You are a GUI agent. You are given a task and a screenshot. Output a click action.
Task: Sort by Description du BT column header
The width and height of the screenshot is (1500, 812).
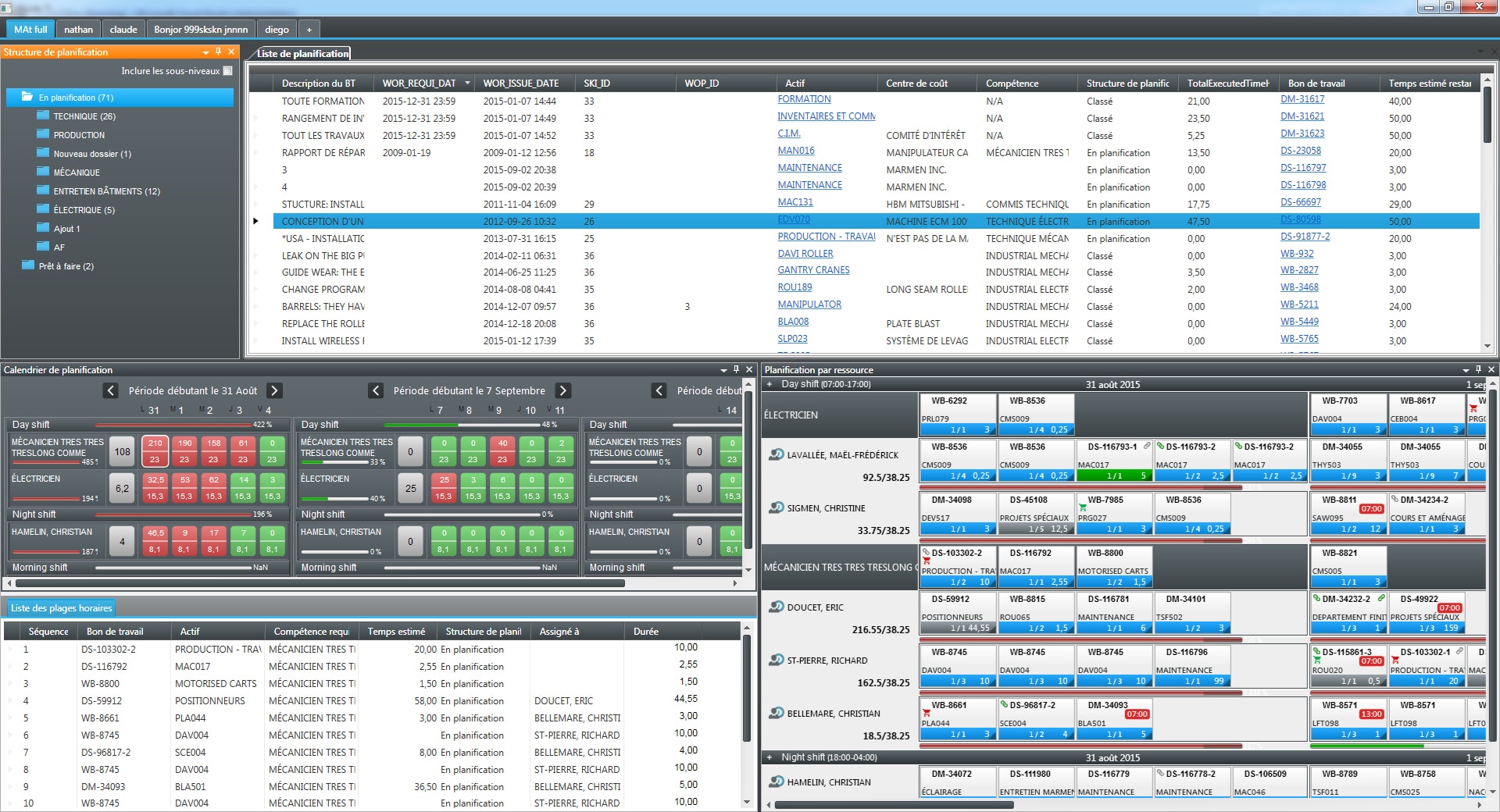pyautogui.click(x=323, y=83)
